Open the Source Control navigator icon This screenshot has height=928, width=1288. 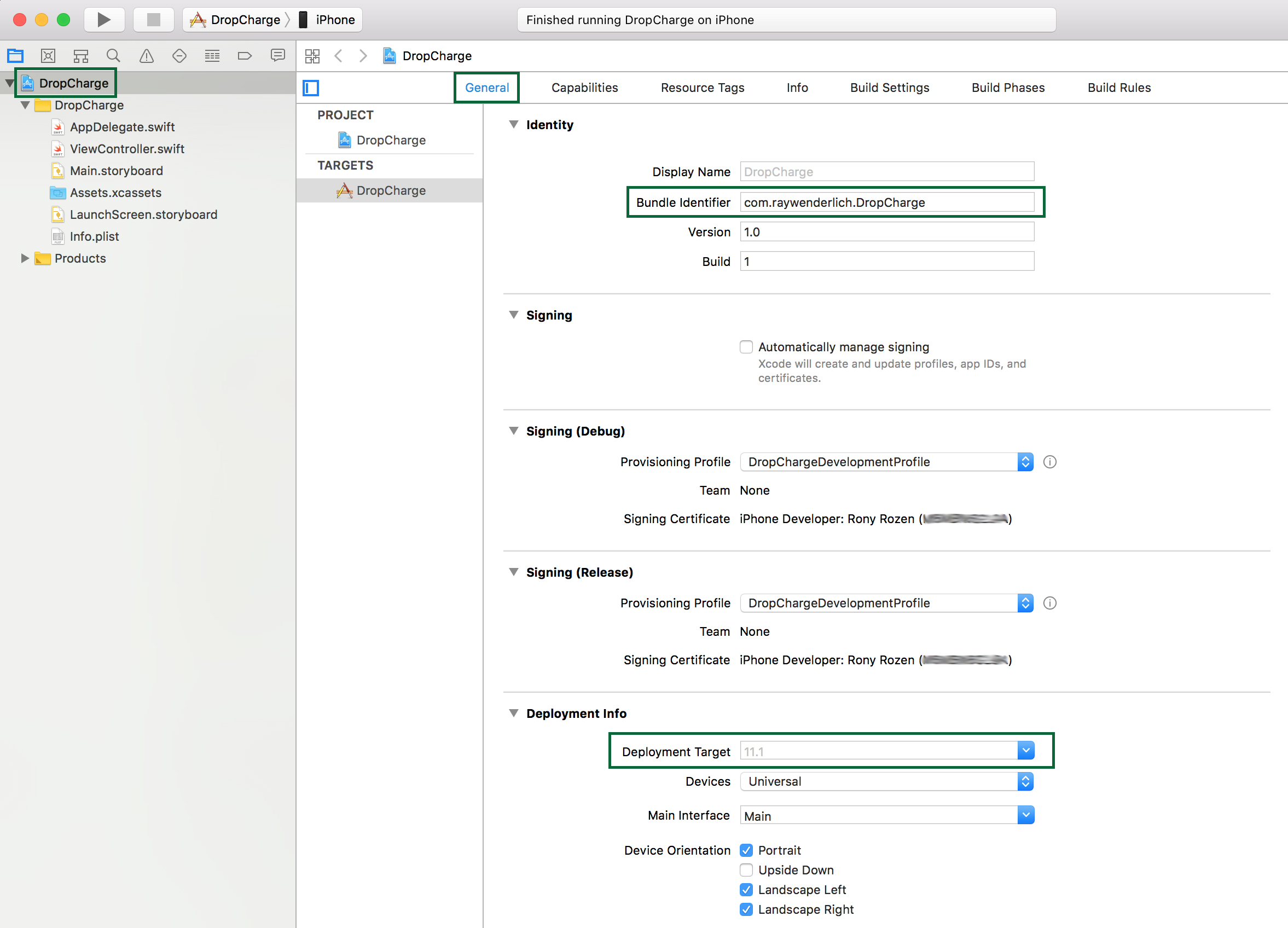(x=48, y=56)
